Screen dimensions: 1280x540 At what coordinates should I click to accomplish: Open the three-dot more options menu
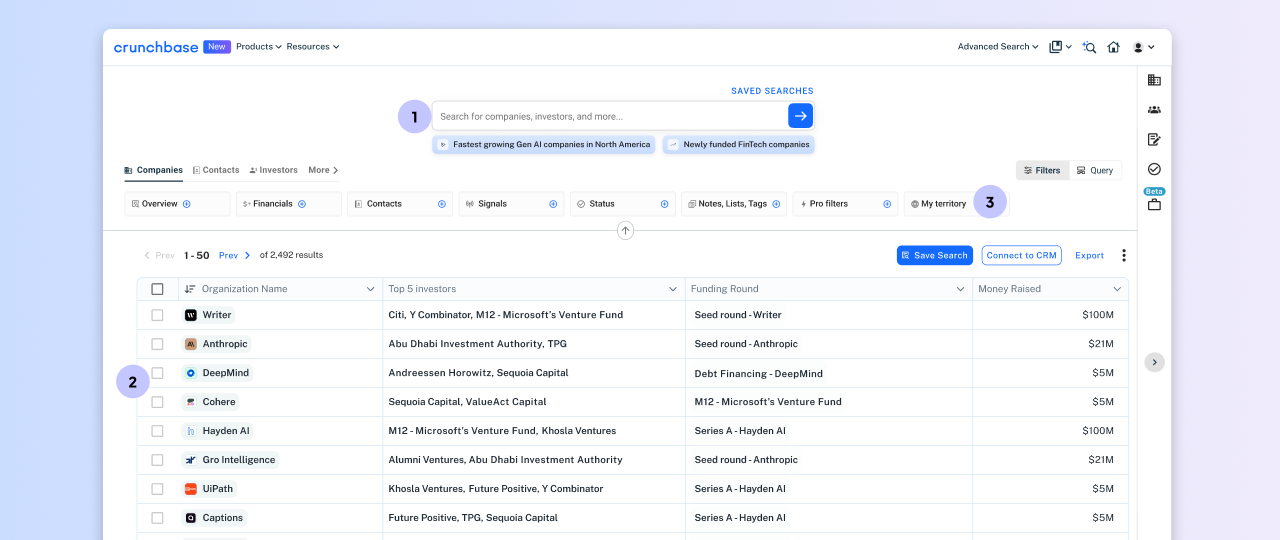[x=1124, y=256]
